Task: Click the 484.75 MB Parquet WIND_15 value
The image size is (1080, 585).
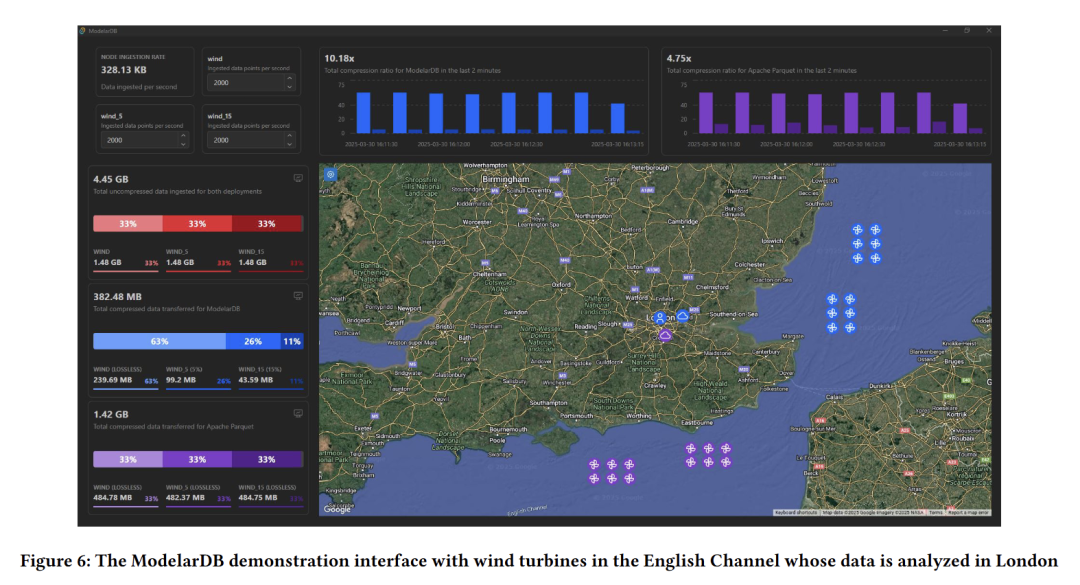Action: click(x=258, y=497)
